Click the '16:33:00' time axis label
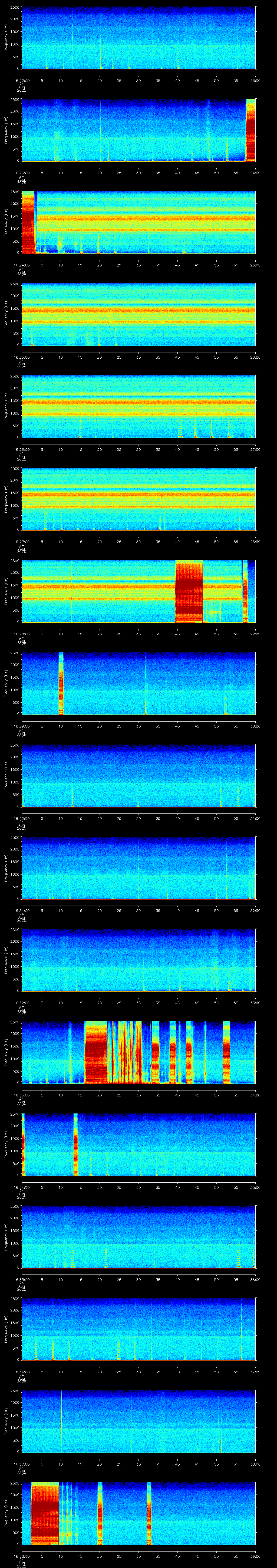The image size is (277, 1568). 21,1095
